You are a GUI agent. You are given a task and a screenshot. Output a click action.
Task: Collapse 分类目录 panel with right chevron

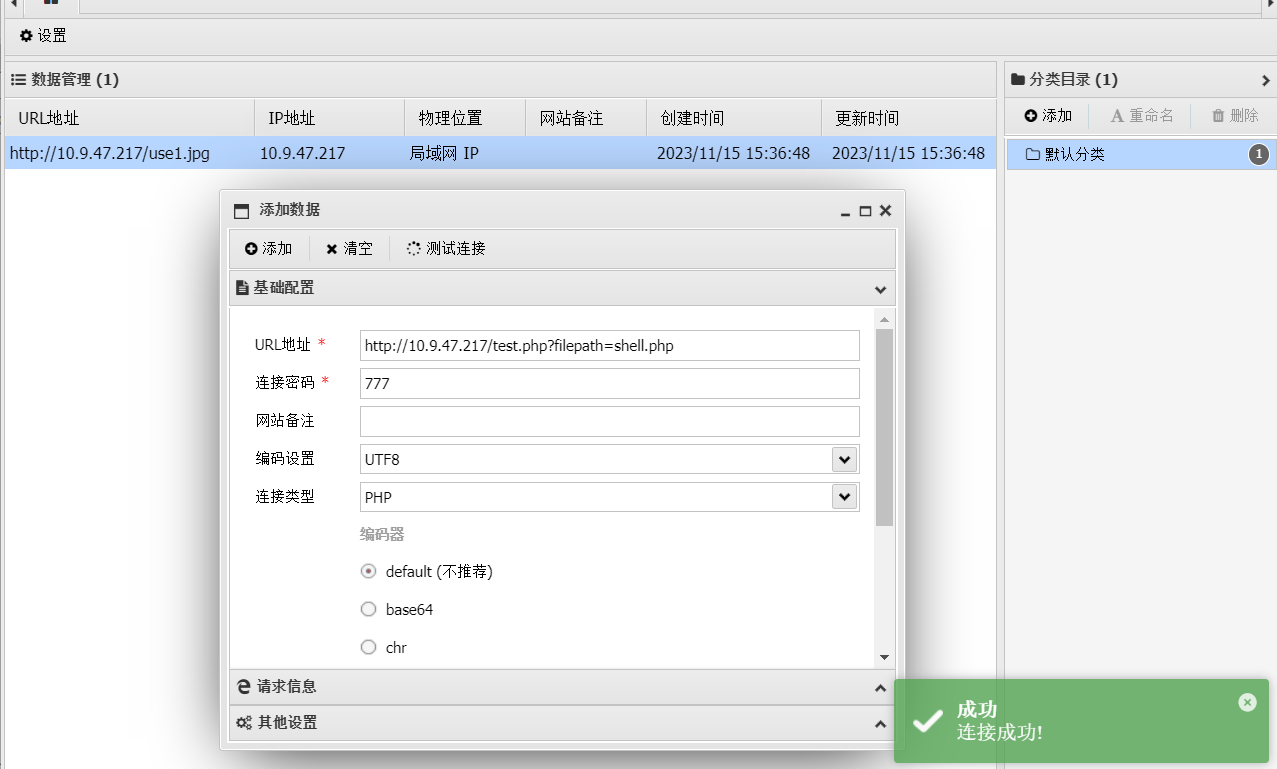(x=1266, y=80)
